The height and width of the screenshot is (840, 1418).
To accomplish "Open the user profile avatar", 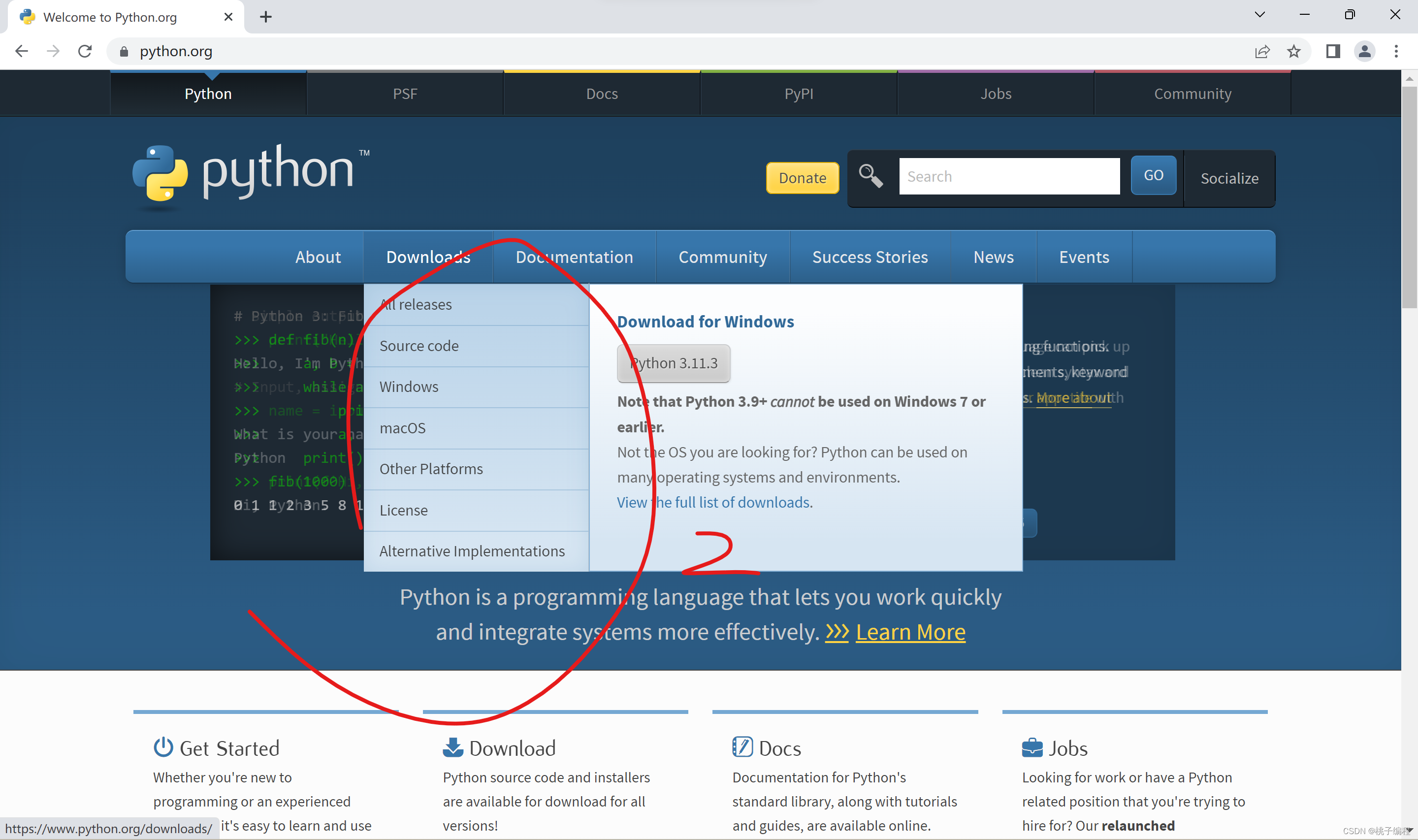I will [x=1364, y=52].
